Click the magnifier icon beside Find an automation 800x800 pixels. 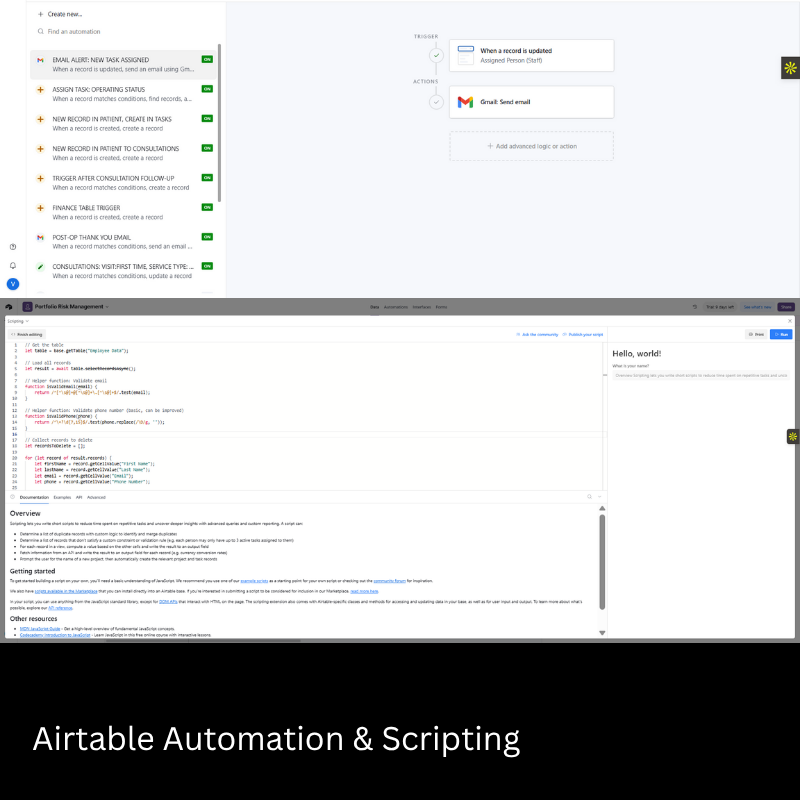pos(41,32)
